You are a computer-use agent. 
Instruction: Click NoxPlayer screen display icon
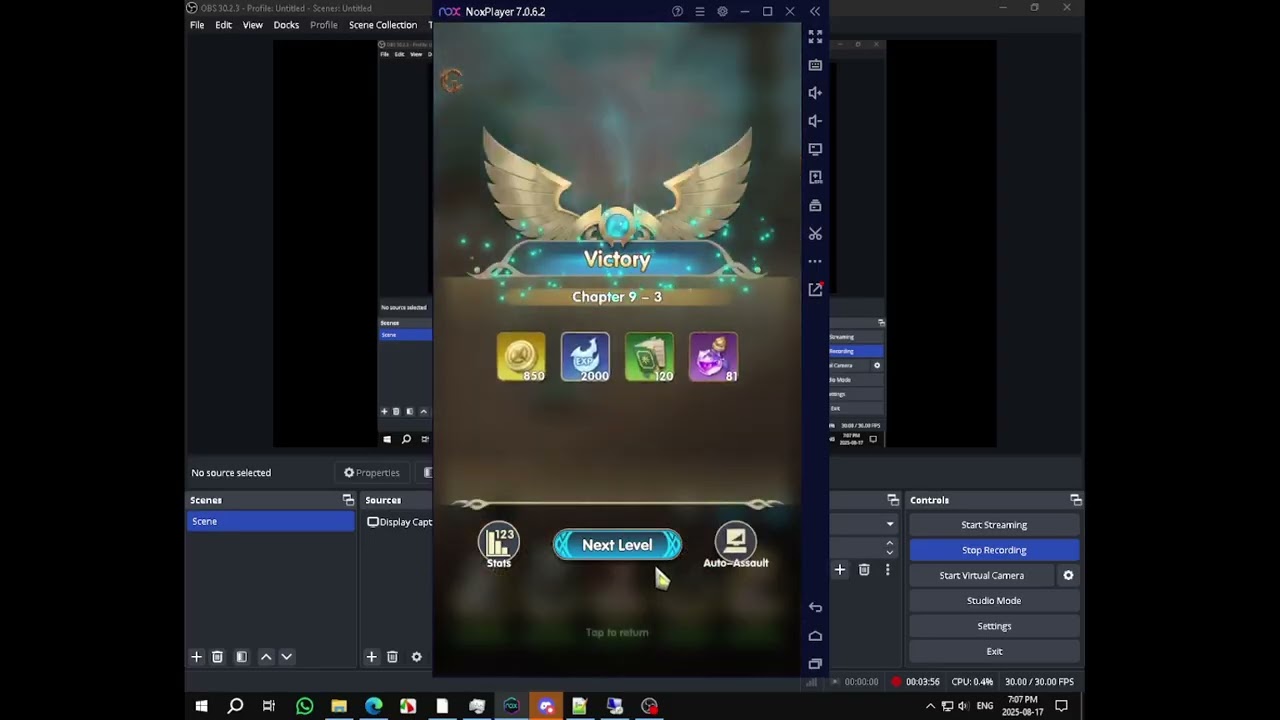(815, 149)
